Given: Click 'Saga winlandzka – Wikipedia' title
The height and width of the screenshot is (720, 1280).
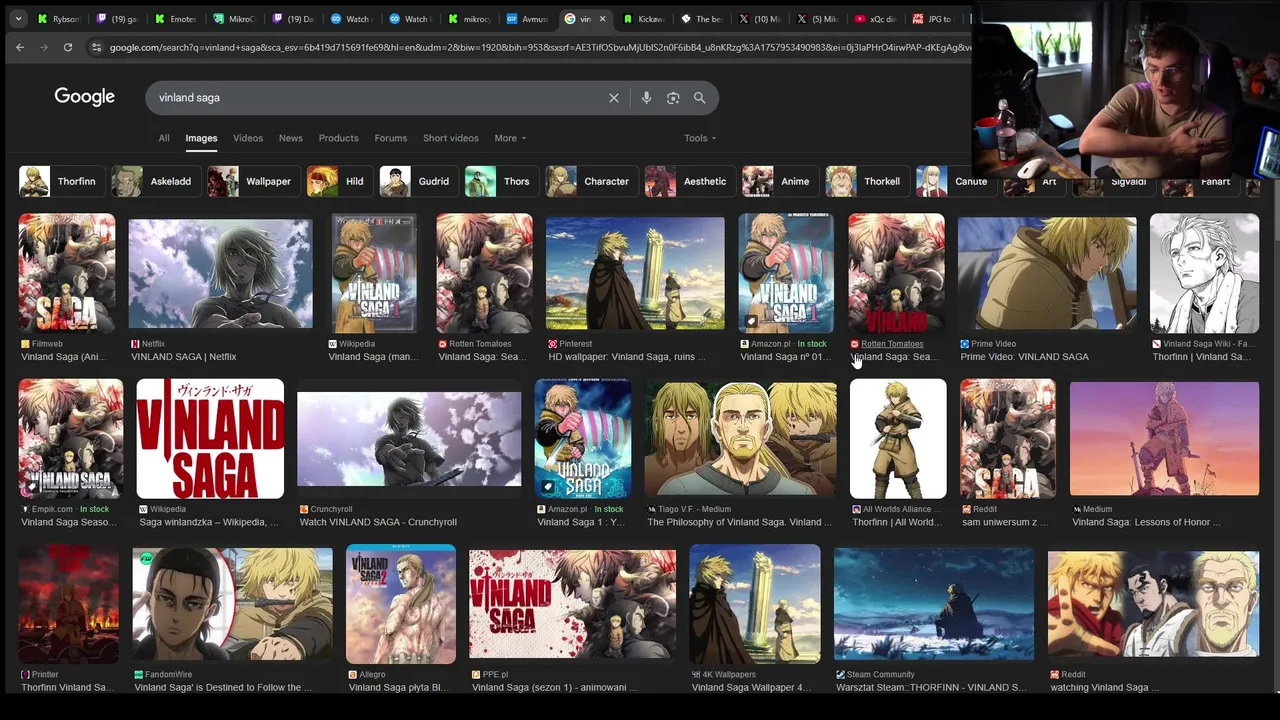Looking at the screenshot, I should pyautogui.click(x=209, y=522).
